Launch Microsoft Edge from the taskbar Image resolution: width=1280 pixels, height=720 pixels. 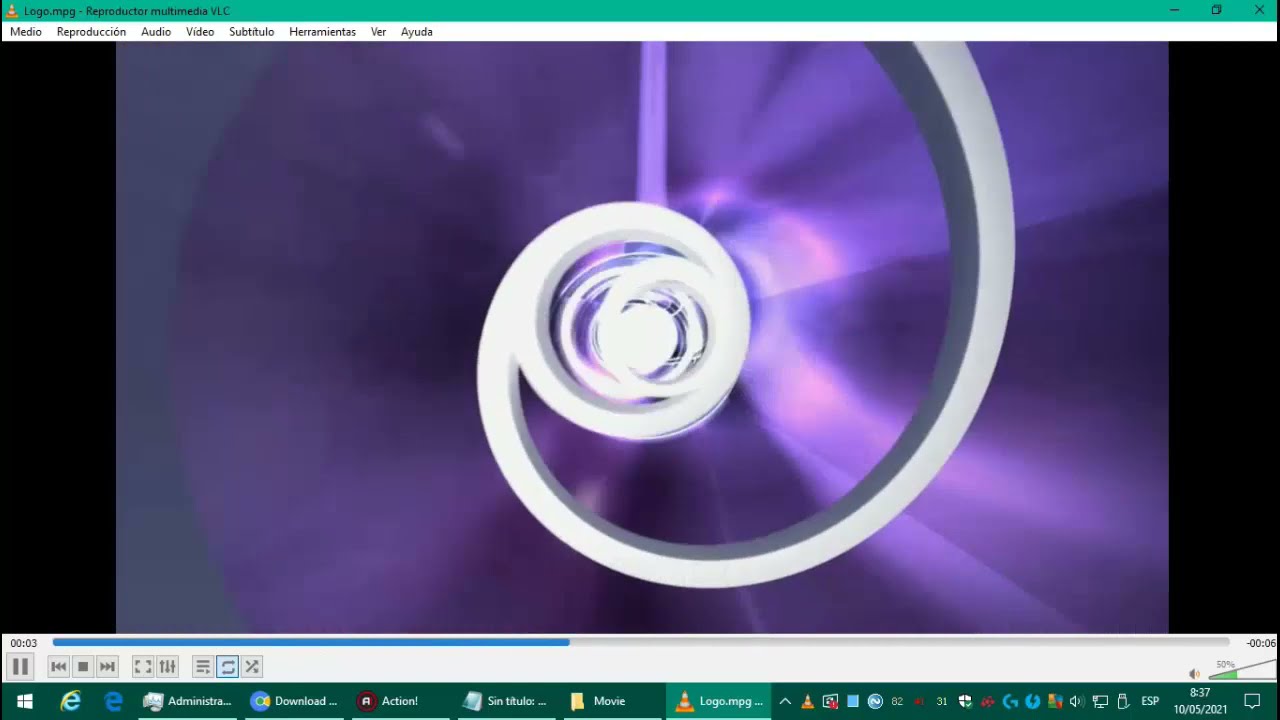tap(114, 701)
